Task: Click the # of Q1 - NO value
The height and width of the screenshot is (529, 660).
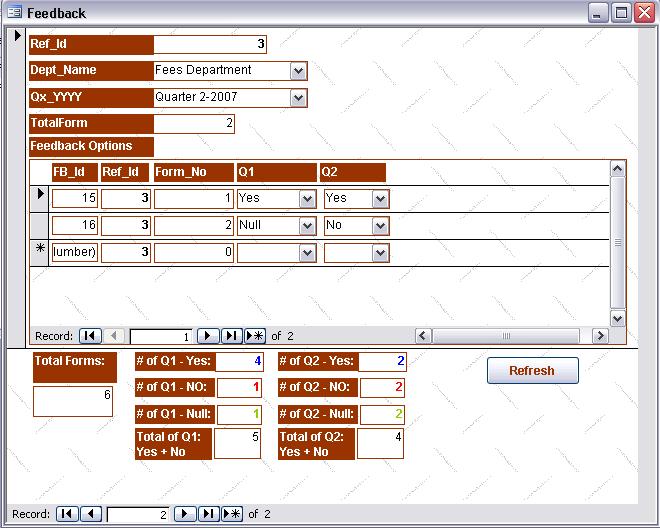Action: [240, 388]
